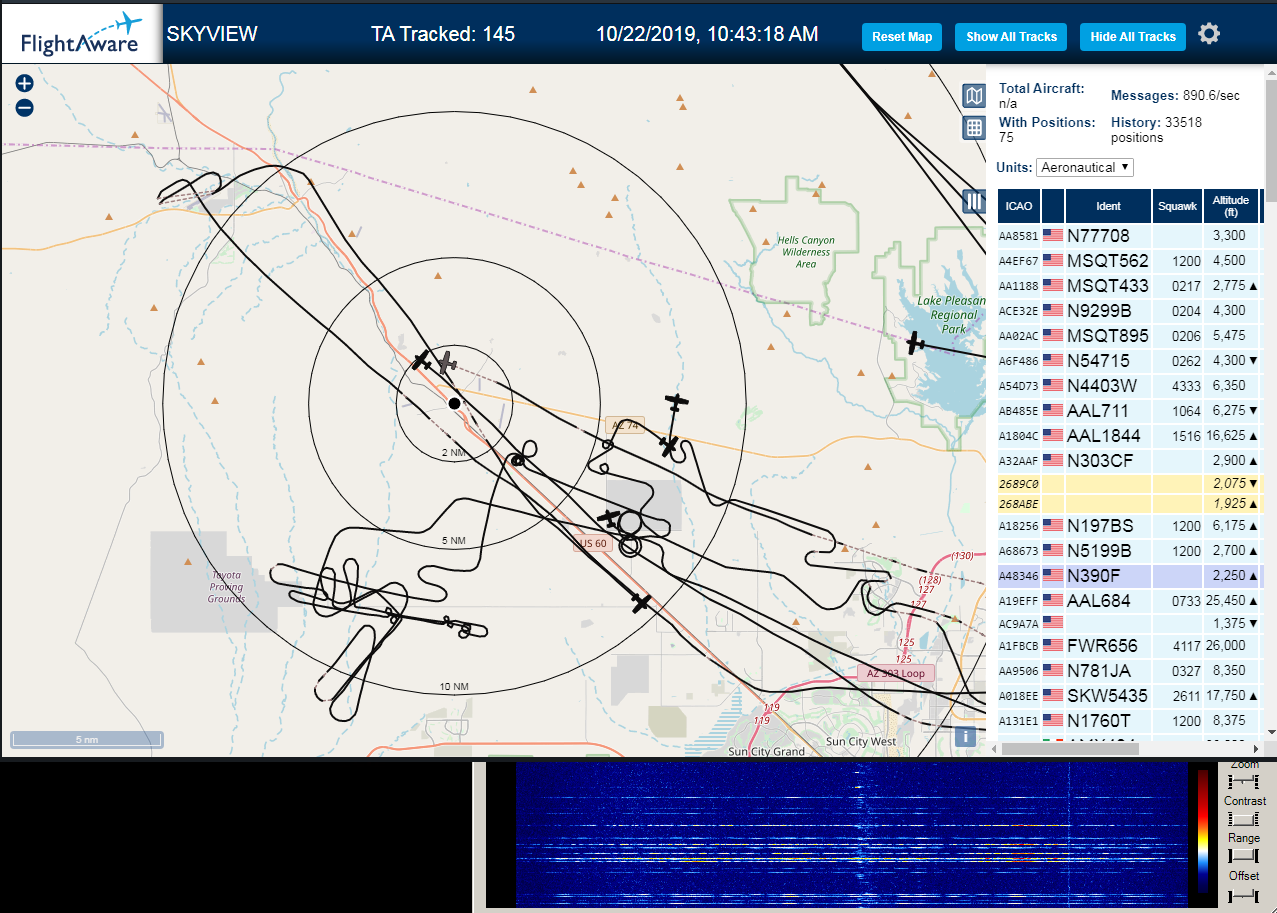This screenshot has height=913, width=1277.
Task: Select the N197BS ident cell
Action: (1108, 526)
